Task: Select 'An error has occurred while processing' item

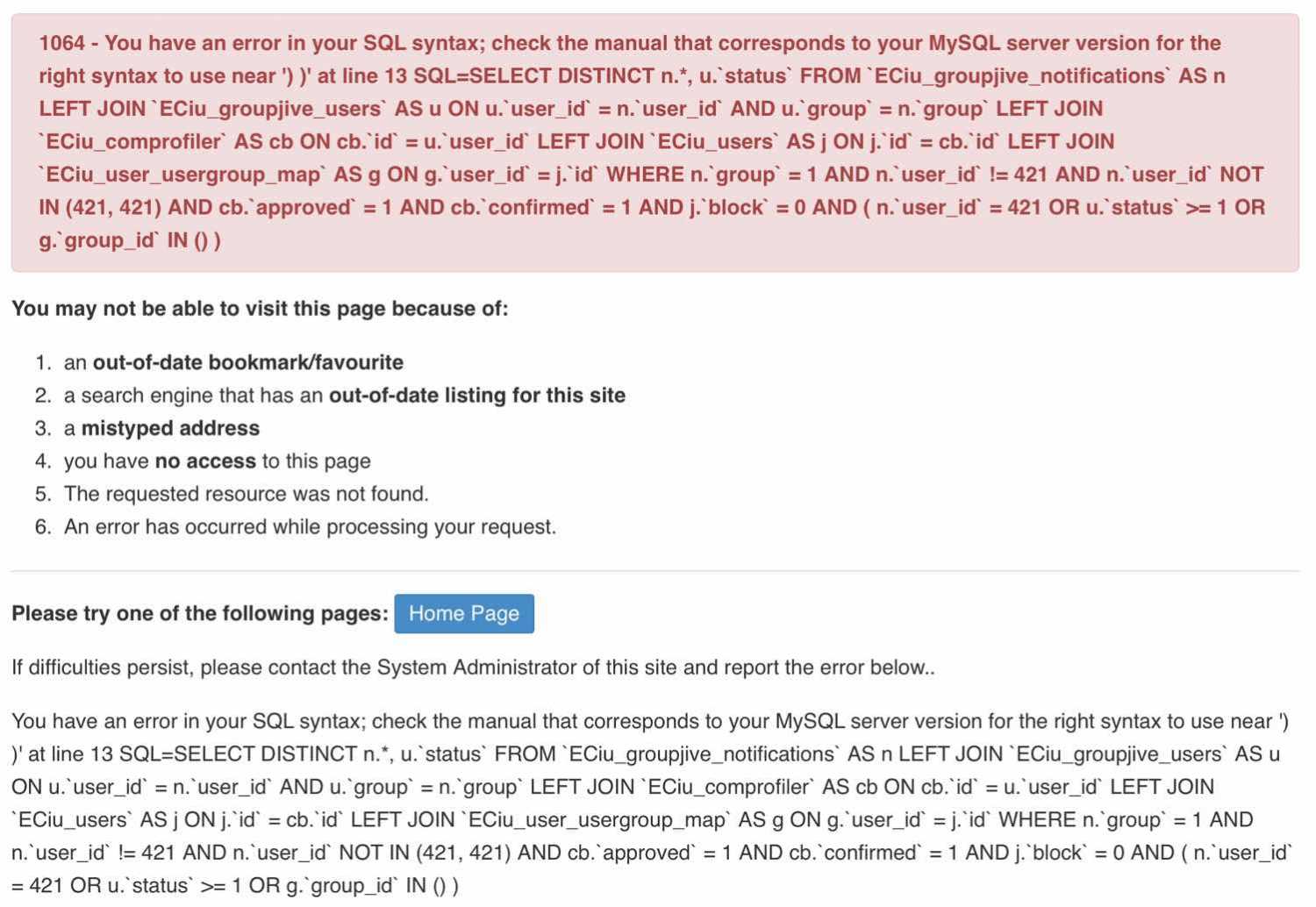Action: pos(310,527)
